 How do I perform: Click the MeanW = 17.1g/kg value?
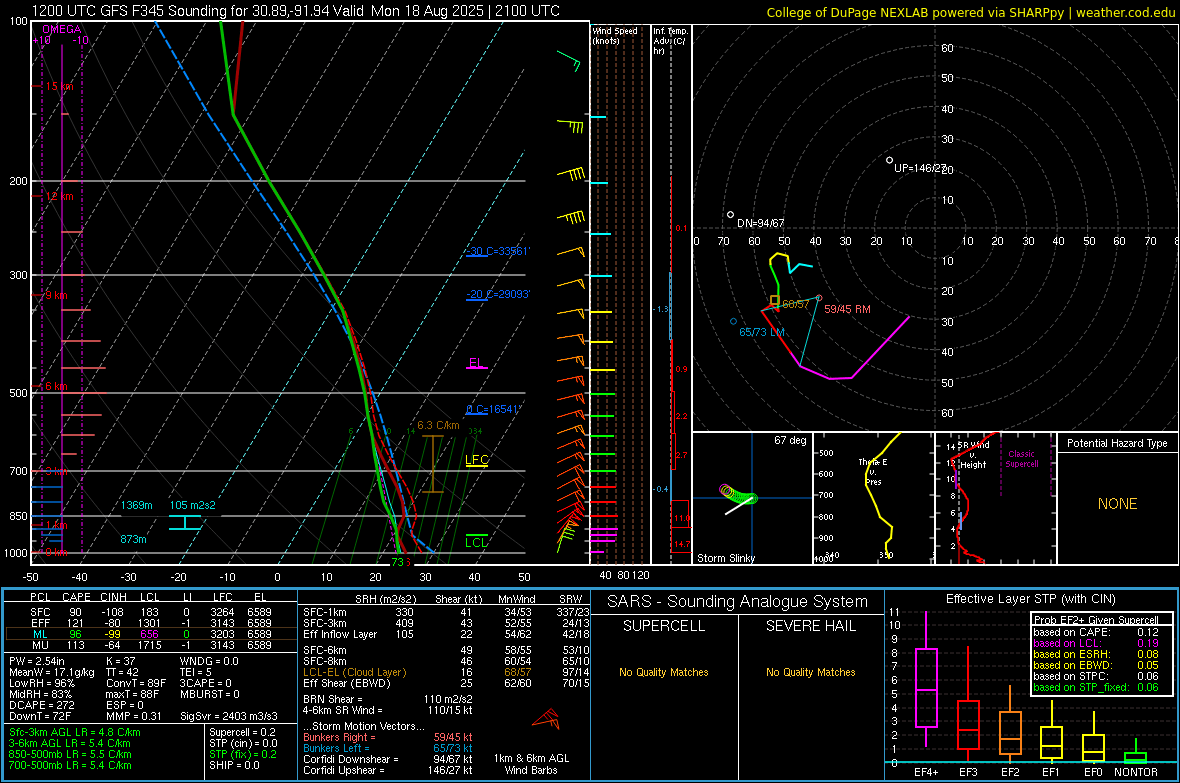click(x=52, y=672)
